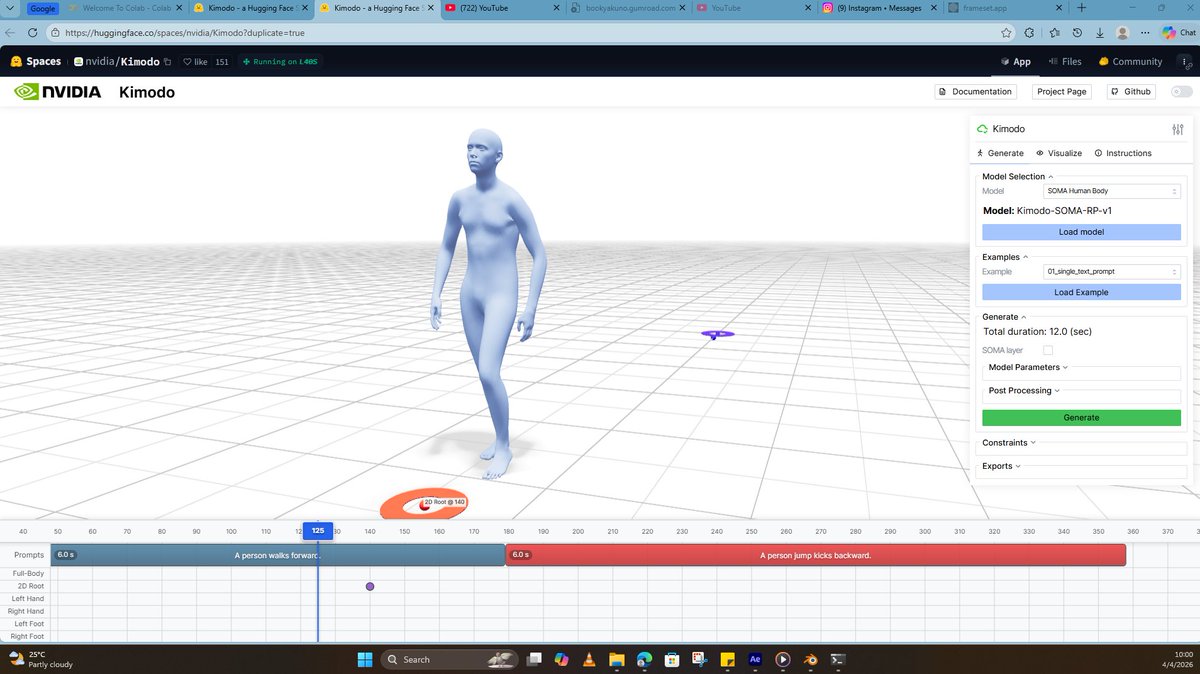Switch to the Visualize tab
Image resolution: width=1200 pixels, height=674 pixels.
click(x=1059, y=153)
